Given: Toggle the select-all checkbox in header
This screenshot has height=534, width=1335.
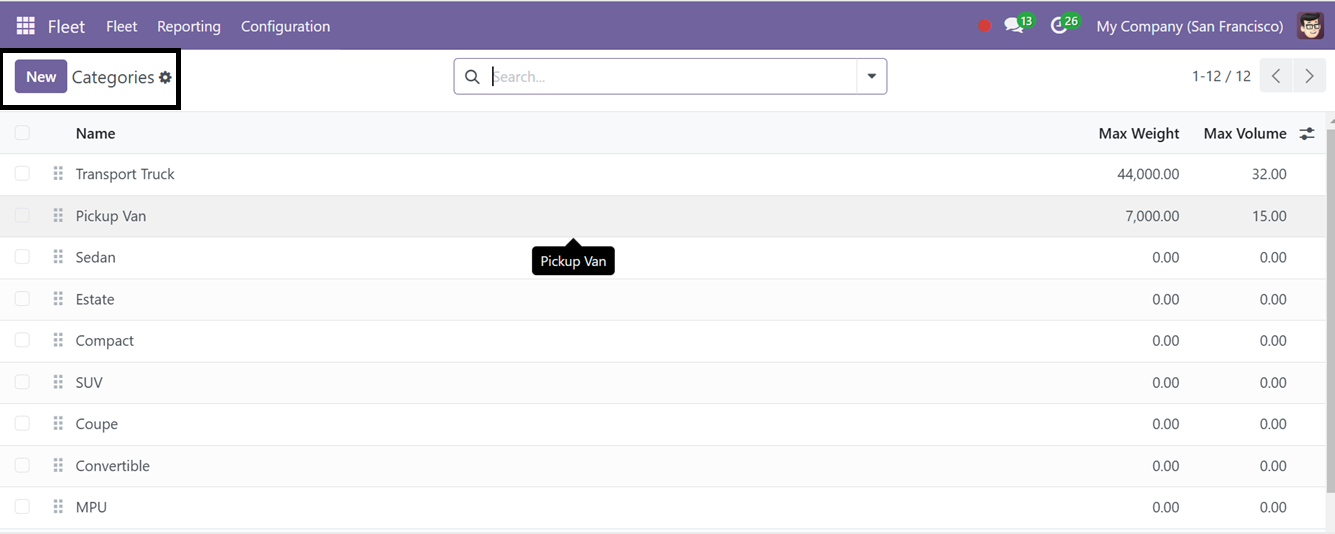Looking at the screenshot, I should 22,132.
